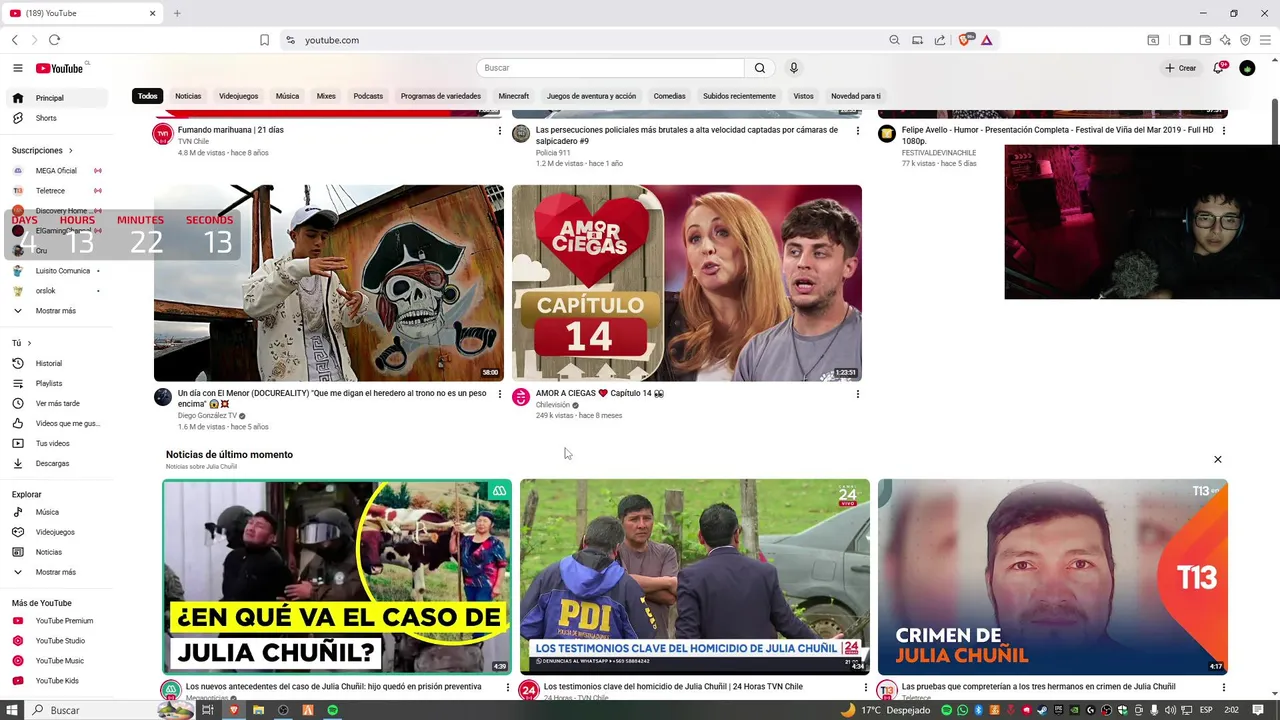Open Descargas in the sidebar
Image resolution: width=1280 pixels, height=720 pixels.
click(56, 463)
